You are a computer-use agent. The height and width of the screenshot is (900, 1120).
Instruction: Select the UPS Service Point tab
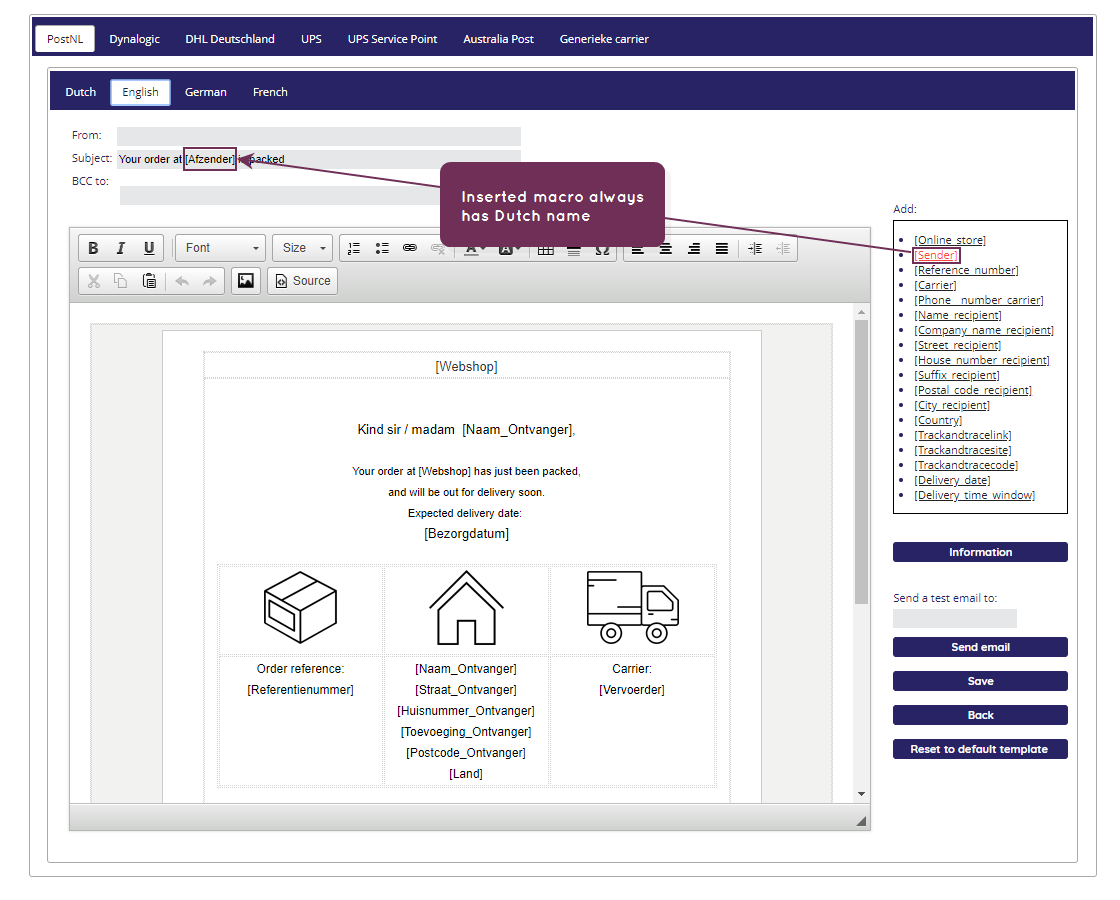[x=392, y=39]
